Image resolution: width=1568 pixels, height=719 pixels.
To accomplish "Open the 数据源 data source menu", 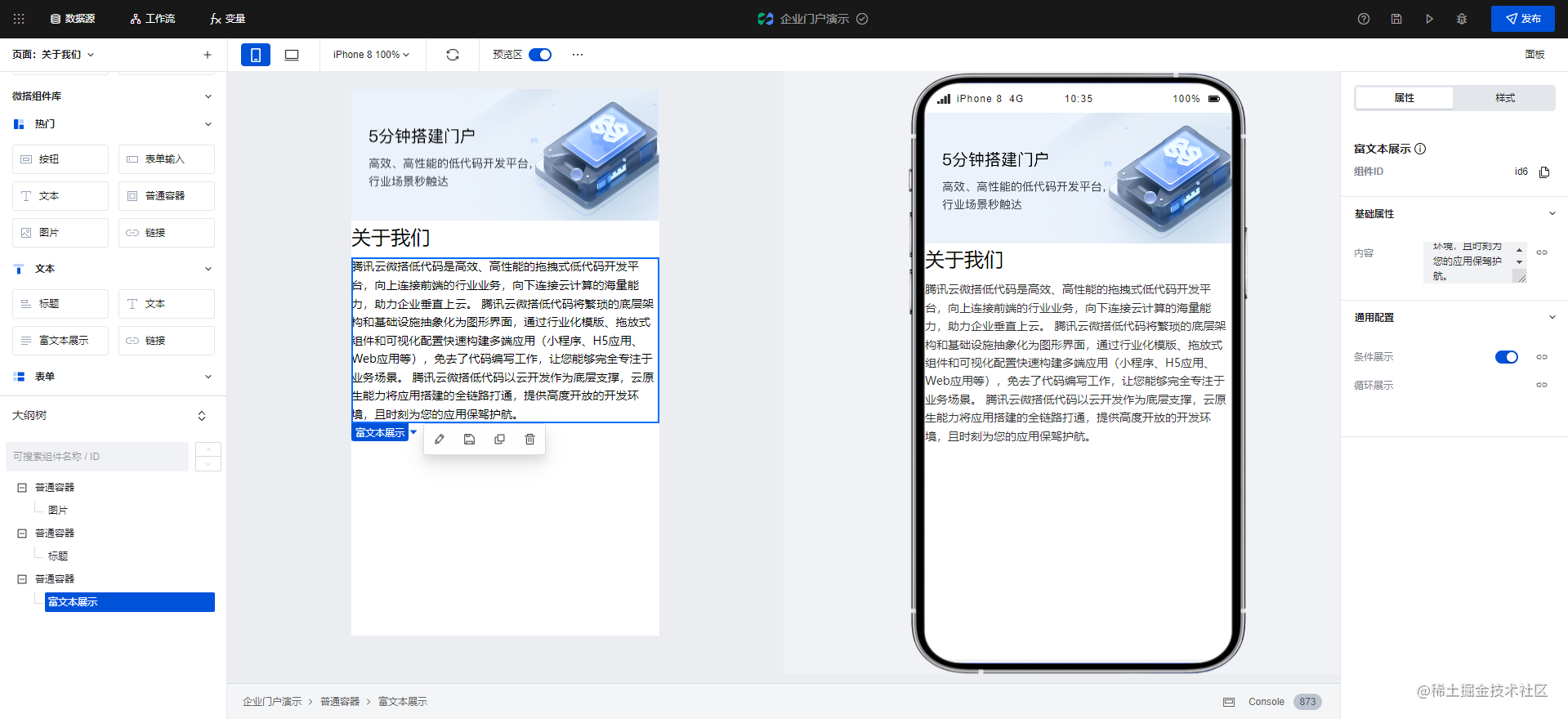I will pos(73,18).
